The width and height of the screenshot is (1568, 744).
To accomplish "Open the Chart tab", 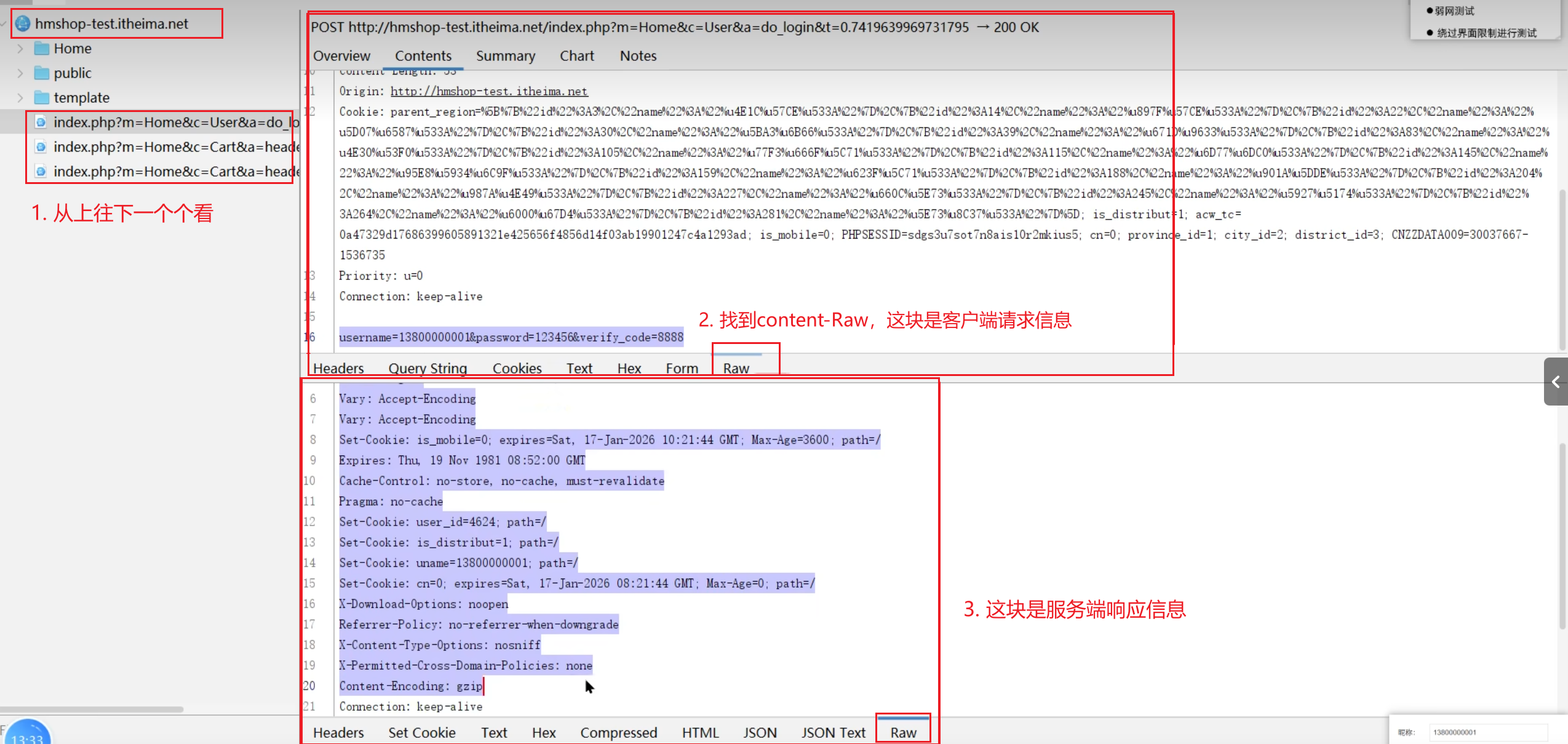I will click(576, 56).
